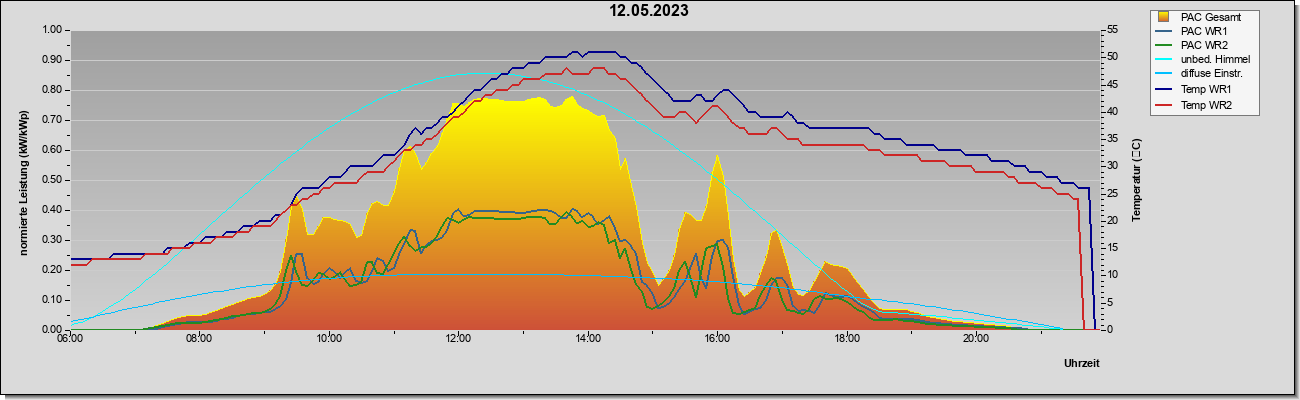
Task: Click the 0.30 value on power axis
Action: coord(51,240)
